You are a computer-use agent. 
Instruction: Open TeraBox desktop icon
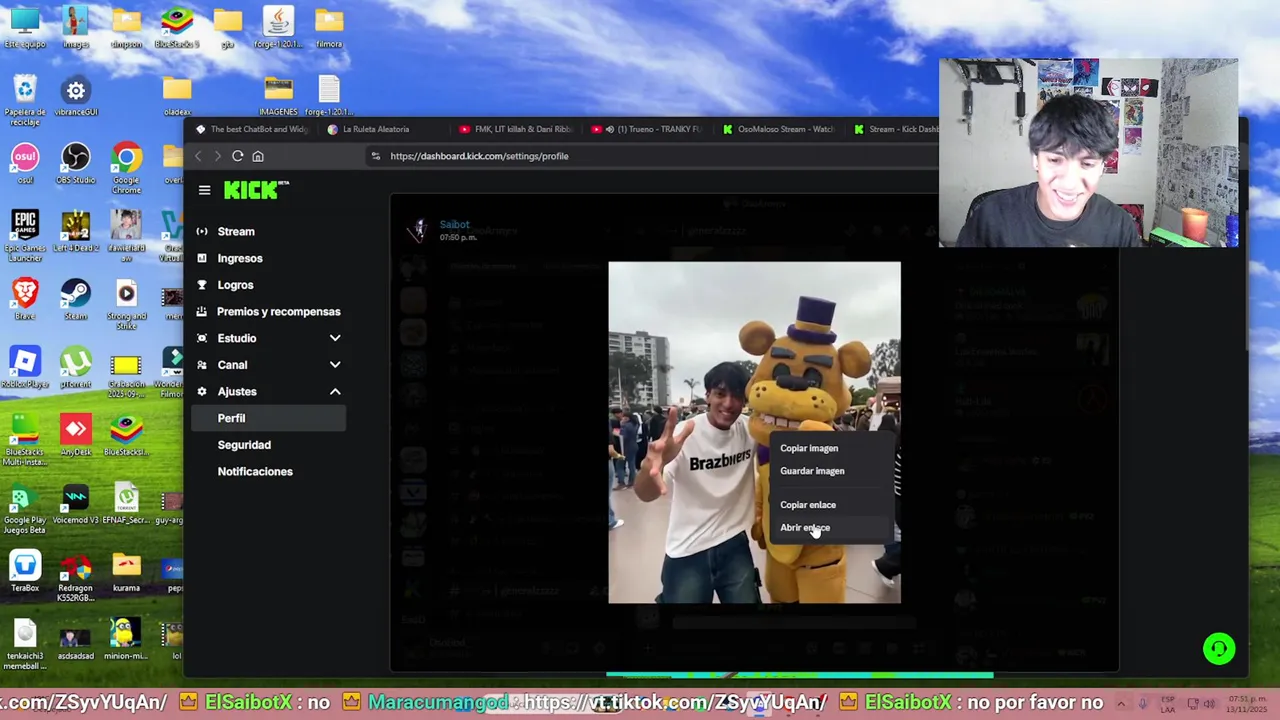tap(25, 572)
